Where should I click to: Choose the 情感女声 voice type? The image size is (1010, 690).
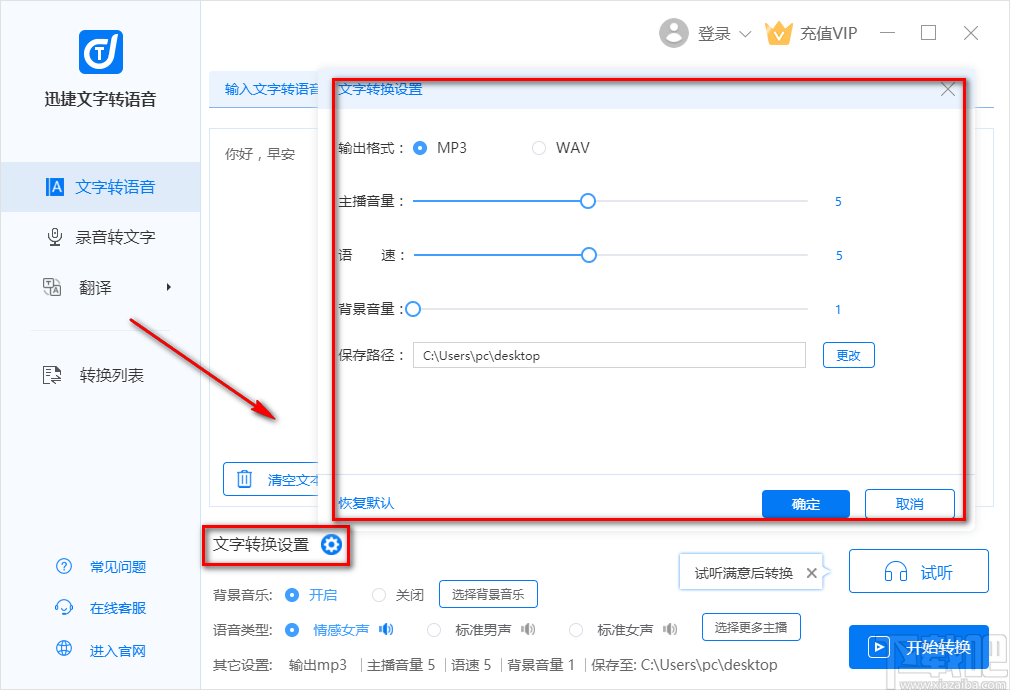(292, 629)
